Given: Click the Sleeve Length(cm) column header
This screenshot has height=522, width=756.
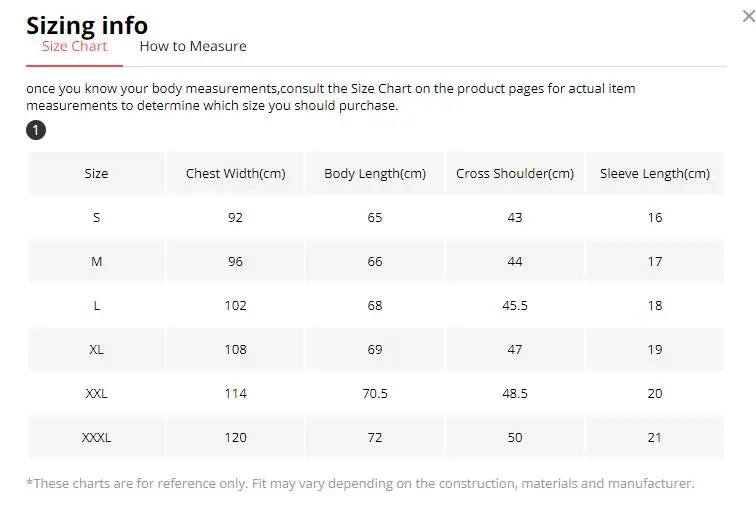Looking at the screenshot, I should click(x=655, y=173).
